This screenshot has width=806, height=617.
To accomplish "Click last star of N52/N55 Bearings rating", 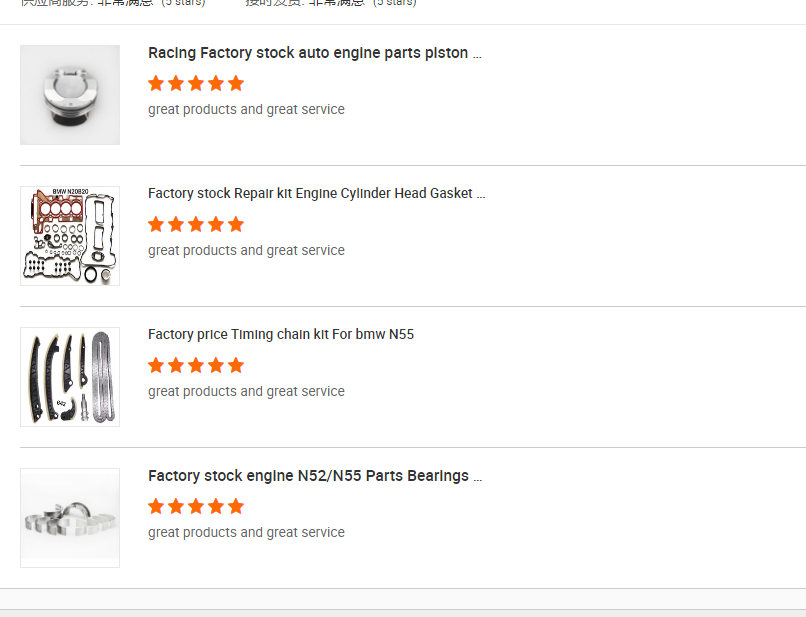I will tap(236, 506).
